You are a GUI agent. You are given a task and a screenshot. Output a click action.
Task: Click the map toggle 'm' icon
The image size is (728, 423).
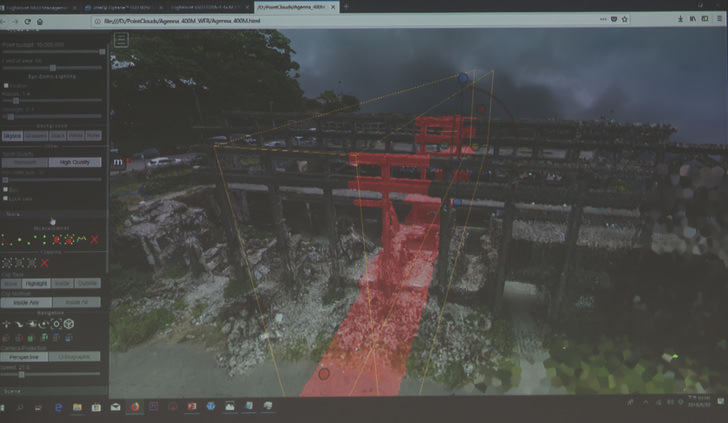pyautogui.click(x=118, y=162)
